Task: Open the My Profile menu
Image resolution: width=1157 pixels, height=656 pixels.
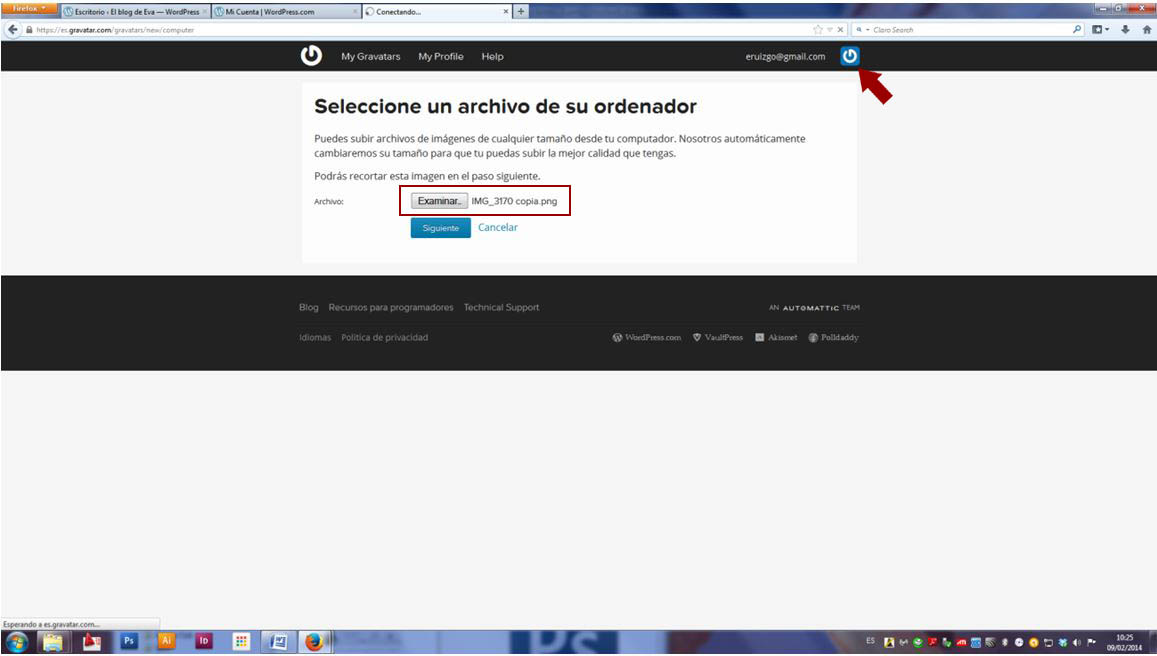Action: point(440,57)
